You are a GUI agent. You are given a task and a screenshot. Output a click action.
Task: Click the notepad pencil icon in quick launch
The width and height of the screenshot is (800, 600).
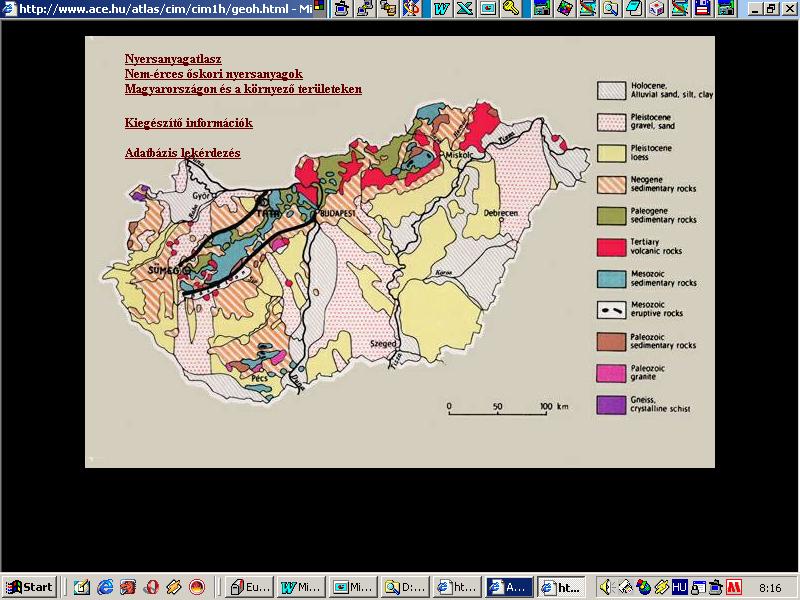(82, 587)
